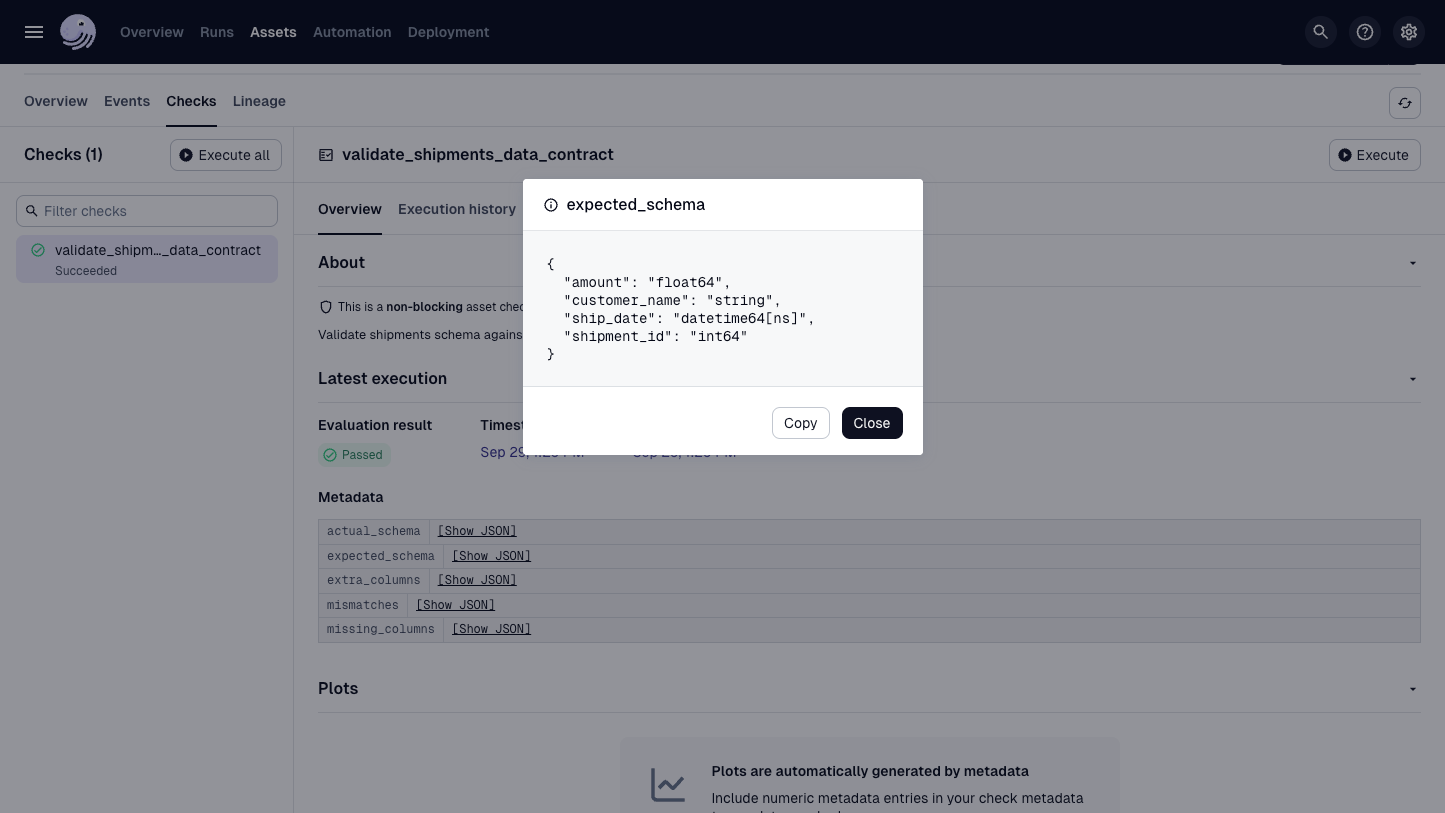The height and width of the screenshot is (813, 1445).
Task: Click the Dagster logo
Action: point(78,31)
